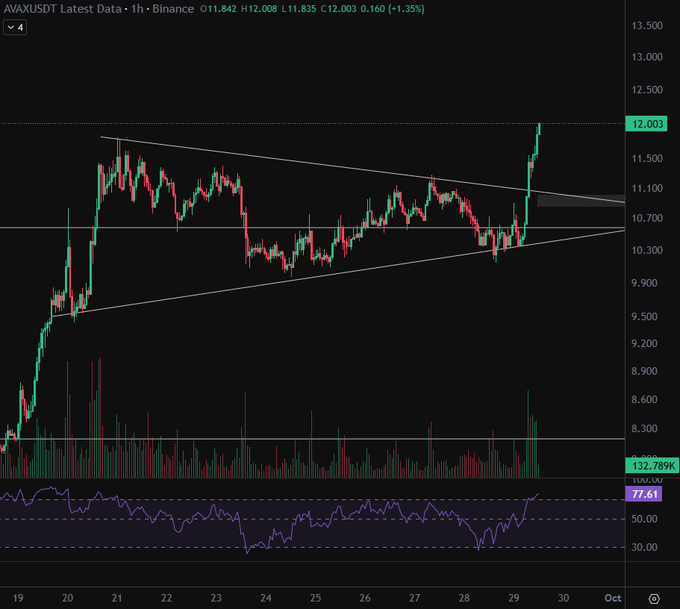Click the Oct label on time axis
Image resolution: width=680 pixels, height=609 pixels.
click(613, 598)
